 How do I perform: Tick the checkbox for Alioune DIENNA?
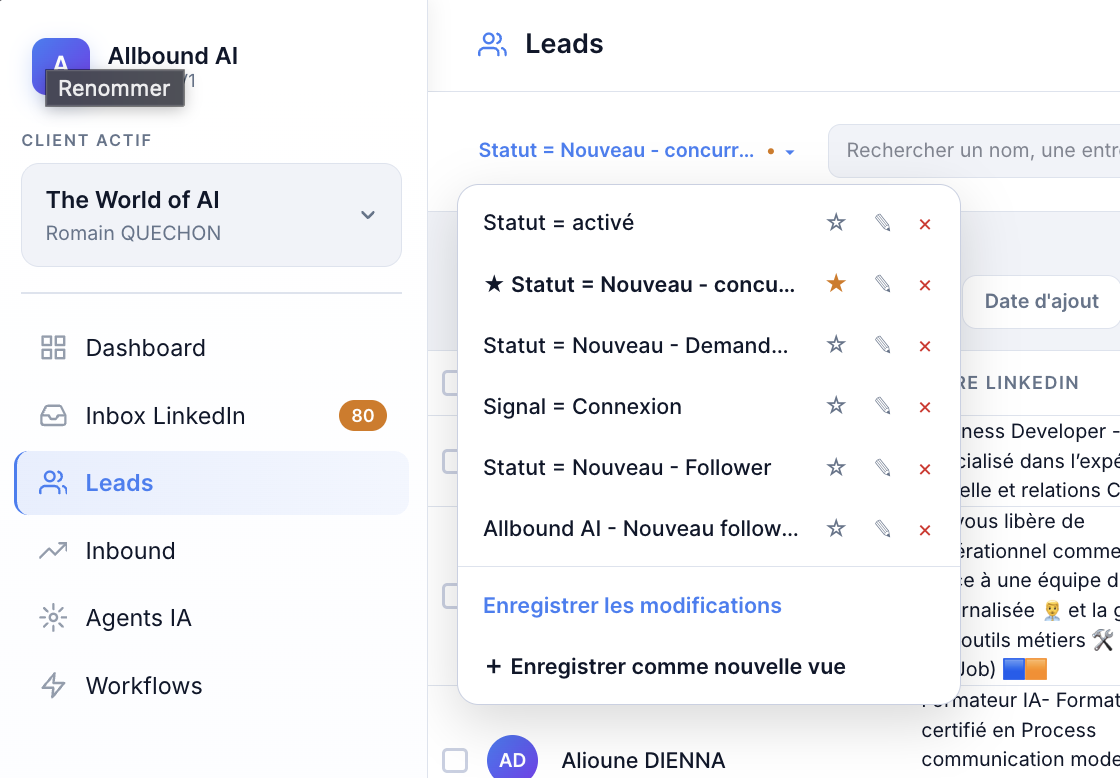click(x=454, y=761)
